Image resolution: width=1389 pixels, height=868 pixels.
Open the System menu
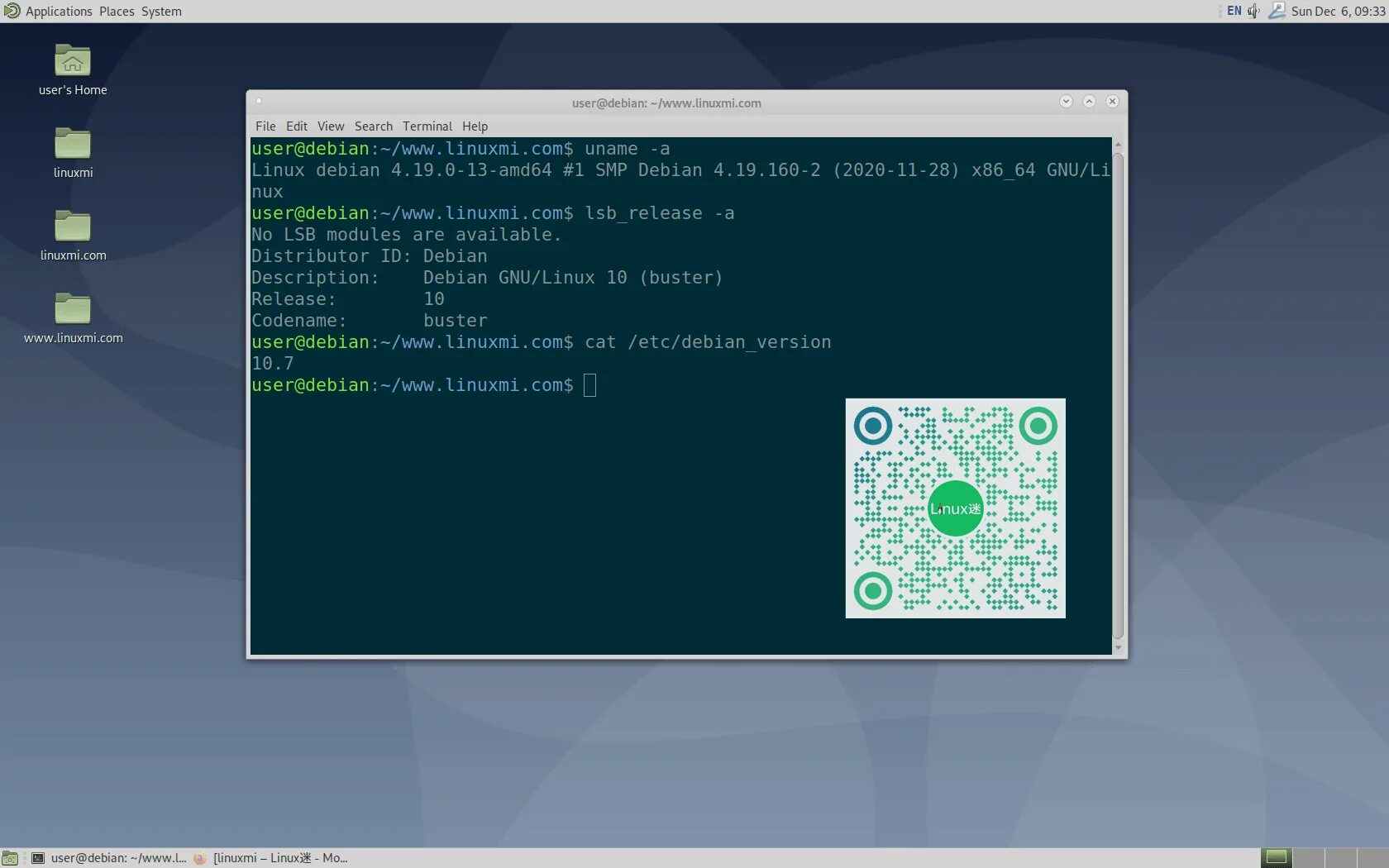coord(161,12)
